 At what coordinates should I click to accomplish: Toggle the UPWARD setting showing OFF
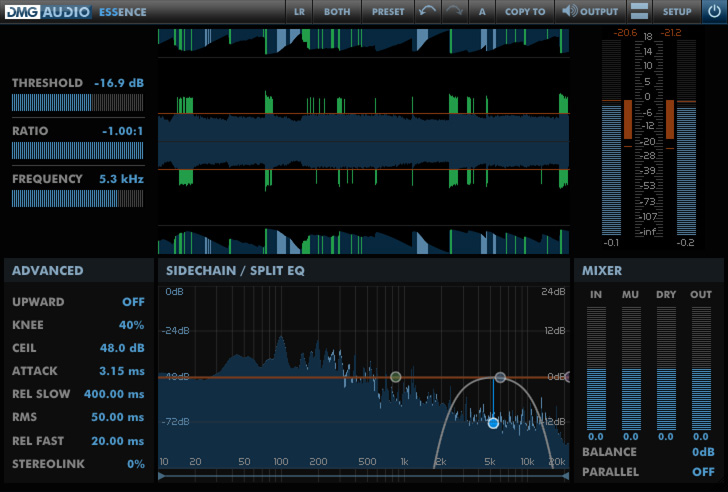(133, 302)
